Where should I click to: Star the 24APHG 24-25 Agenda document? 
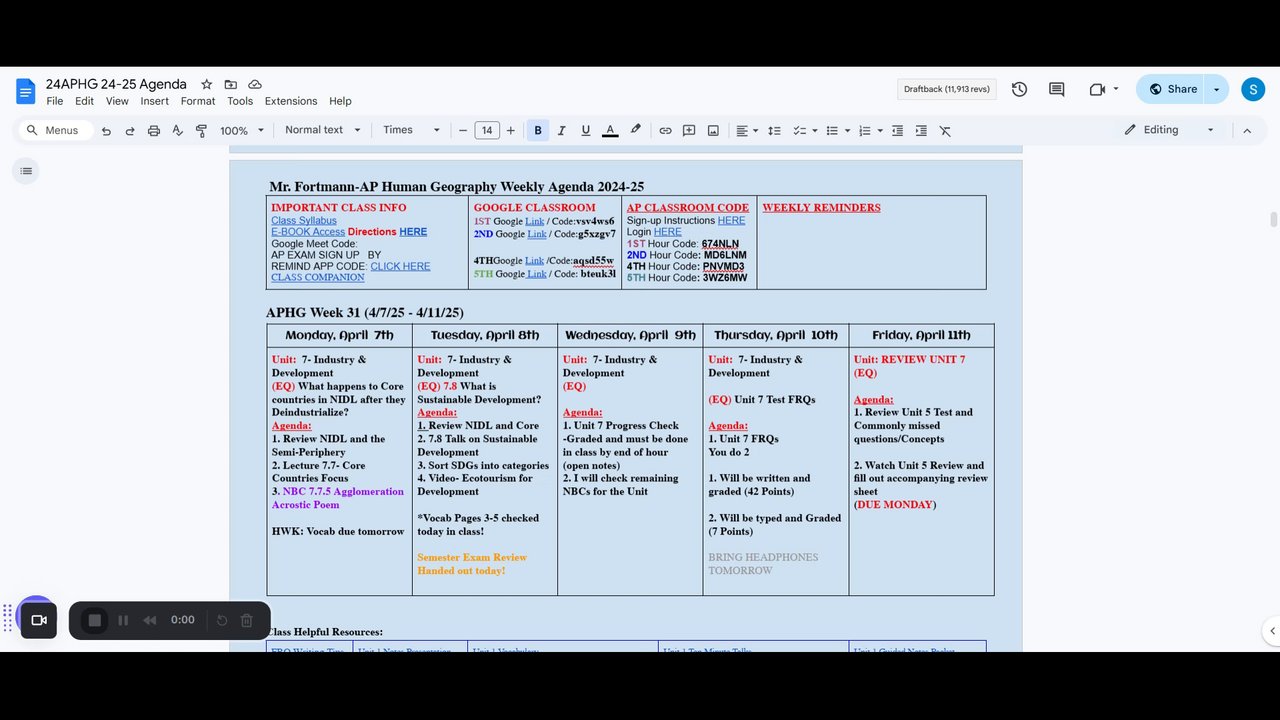pos(206,84)
